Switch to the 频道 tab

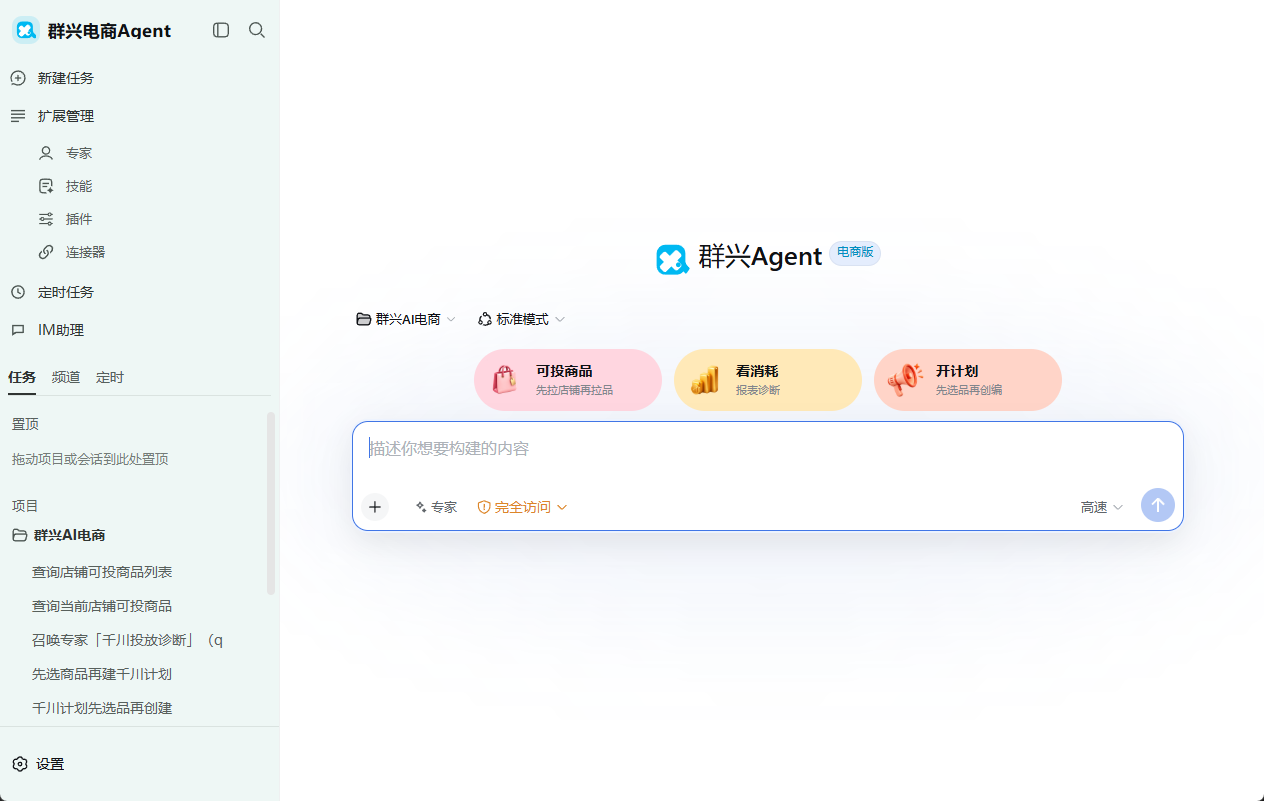coord(66,377)
